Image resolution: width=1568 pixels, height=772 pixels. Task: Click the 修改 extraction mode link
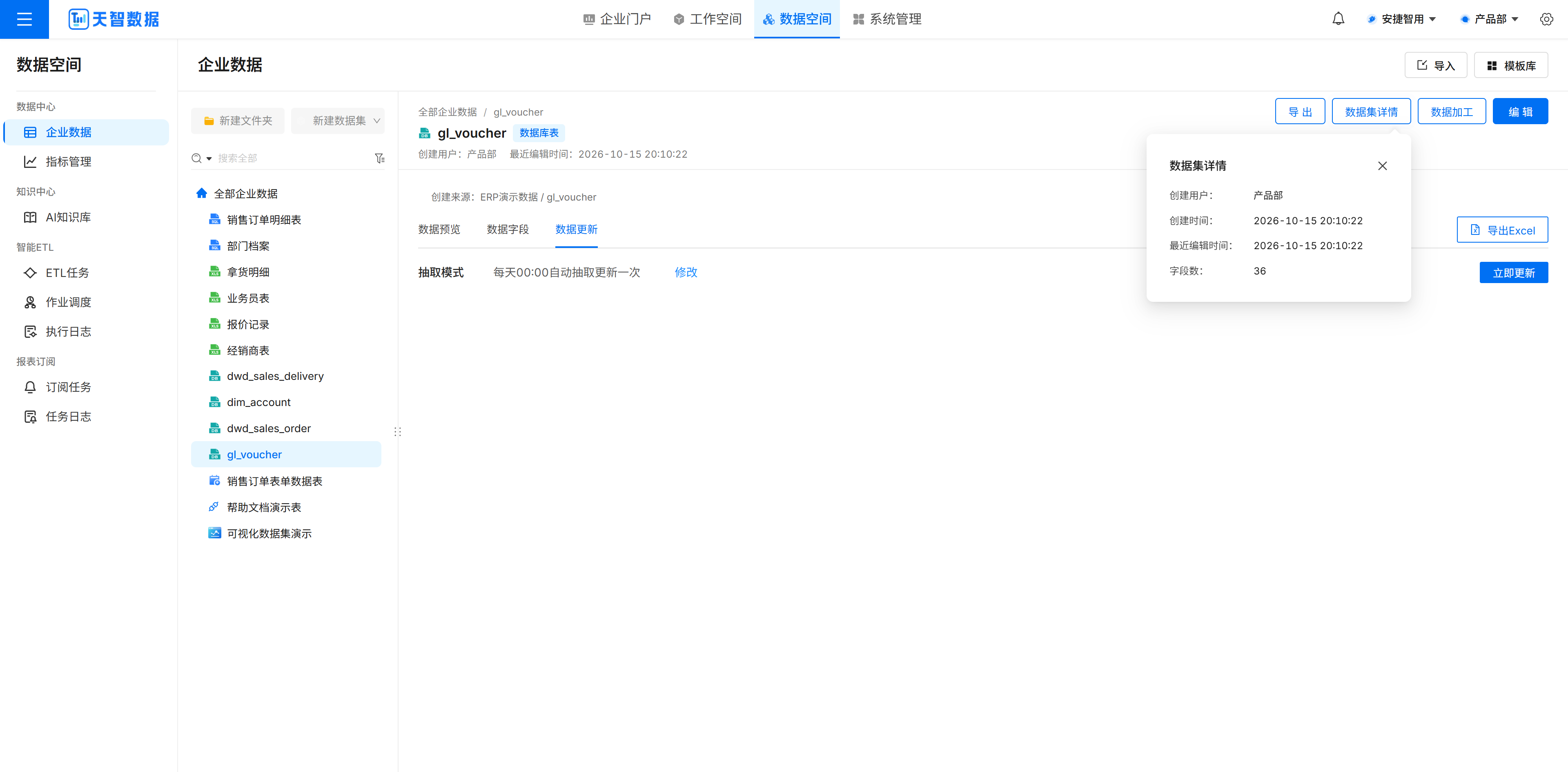tap(686, 272)
